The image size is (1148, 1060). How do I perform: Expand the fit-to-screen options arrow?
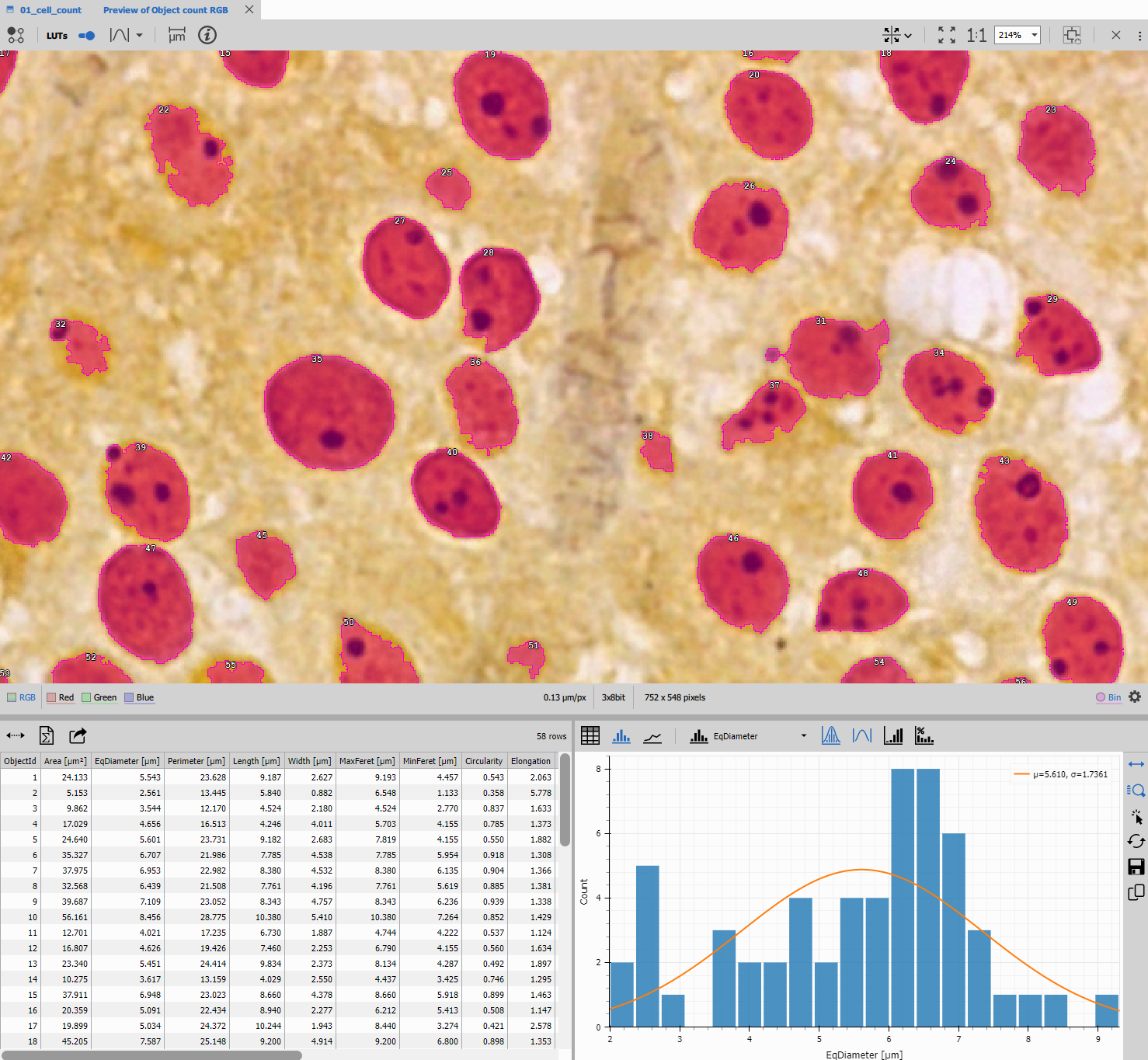908,36
